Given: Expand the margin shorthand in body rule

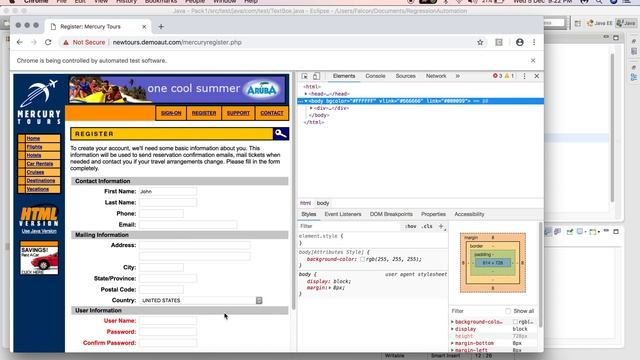Looking at the screenshot, I should (x=330, y=288).
